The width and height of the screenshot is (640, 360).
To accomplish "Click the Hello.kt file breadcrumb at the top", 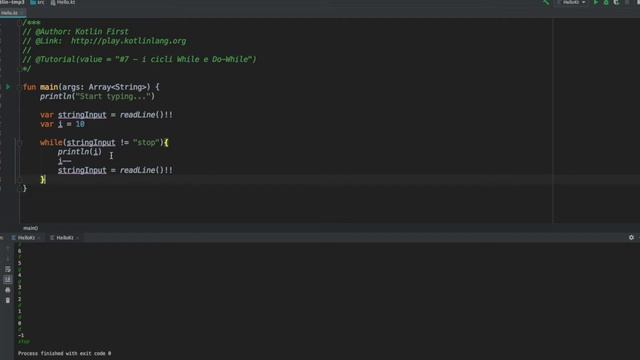I will (63, 2).
